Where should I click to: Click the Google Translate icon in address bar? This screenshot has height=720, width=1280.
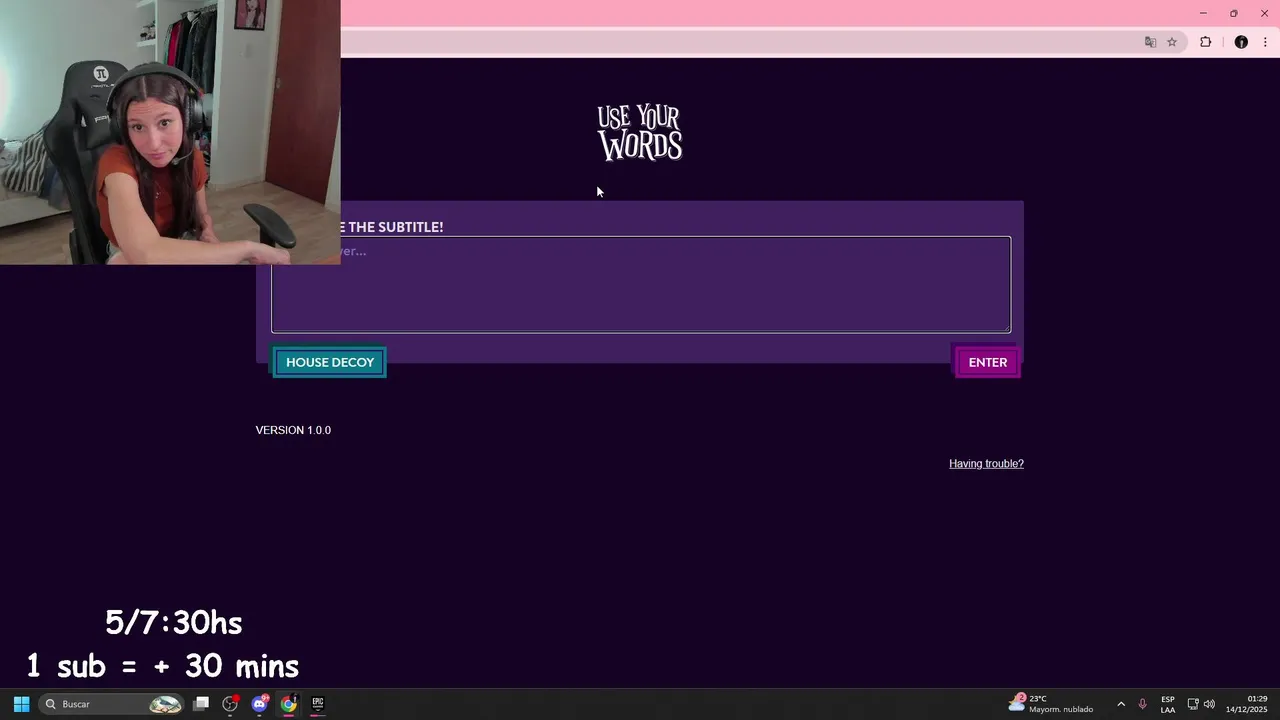click(1150, 42)
